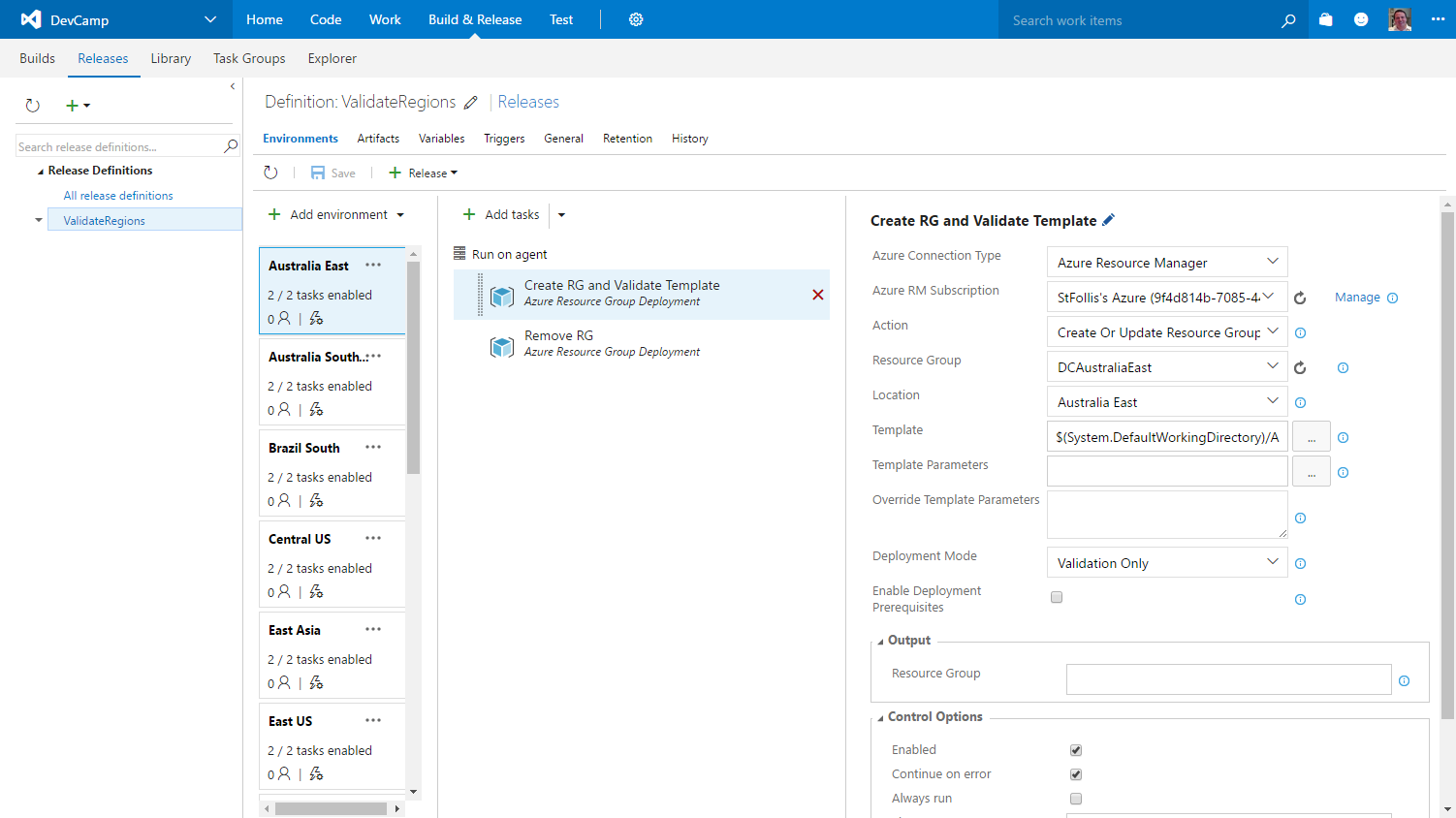Open All release definitions link
Image resolution: width=1456 pixels, height=818 pixels.
118,196
